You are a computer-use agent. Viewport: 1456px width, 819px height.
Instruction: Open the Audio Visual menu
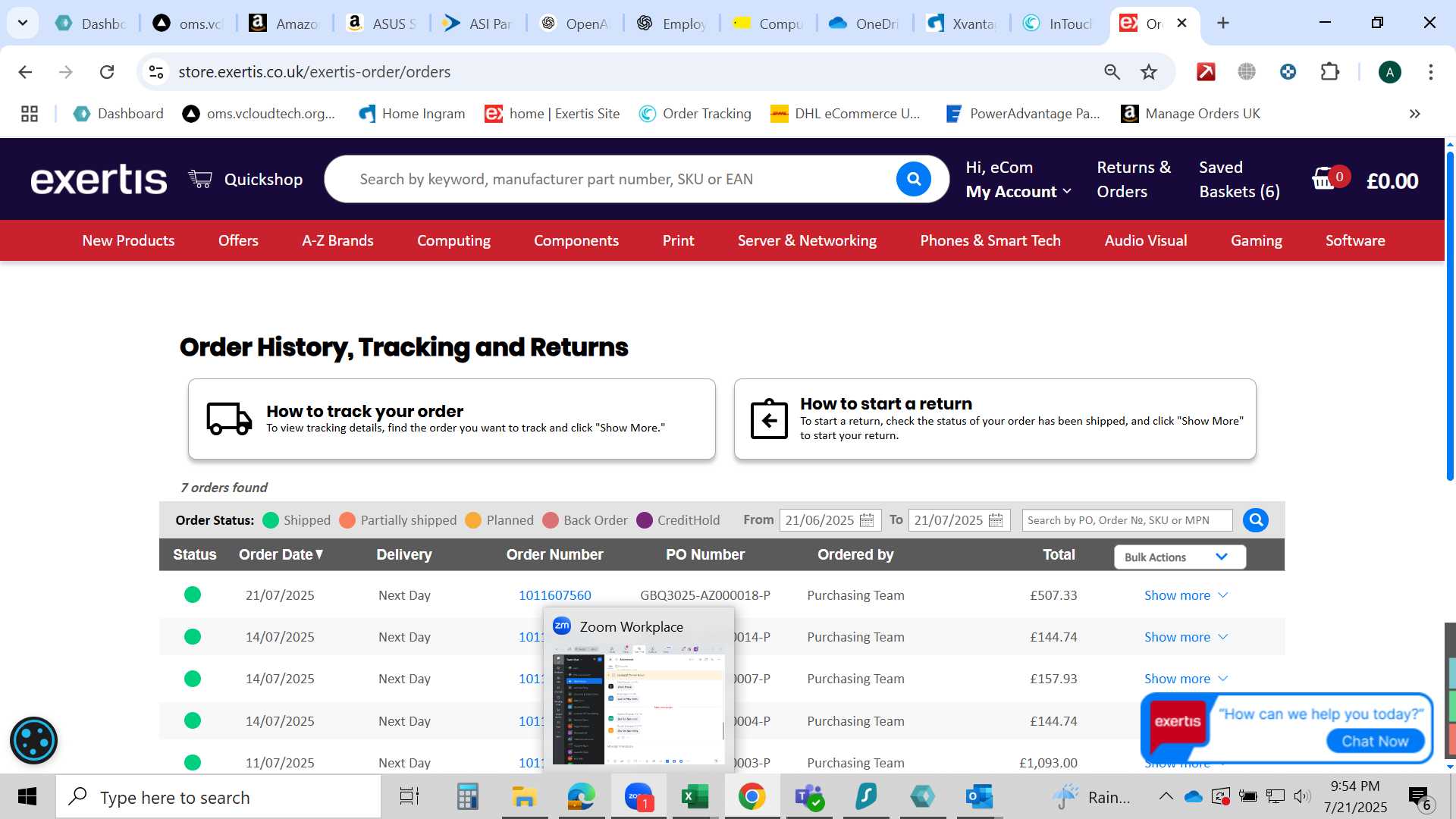pos(1145,240)
